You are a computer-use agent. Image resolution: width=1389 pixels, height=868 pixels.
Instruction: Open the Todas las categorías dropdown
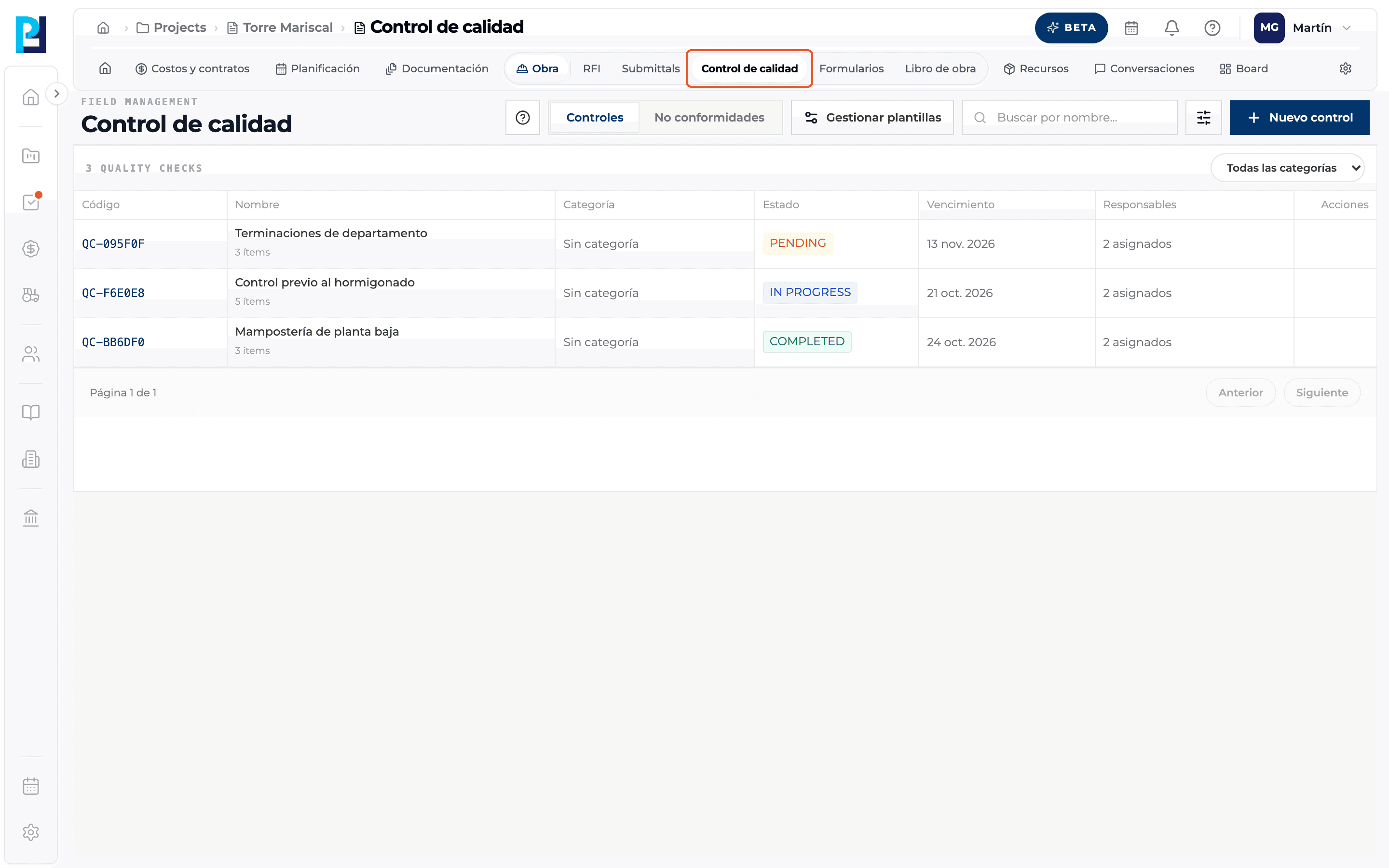(1287, 168)
